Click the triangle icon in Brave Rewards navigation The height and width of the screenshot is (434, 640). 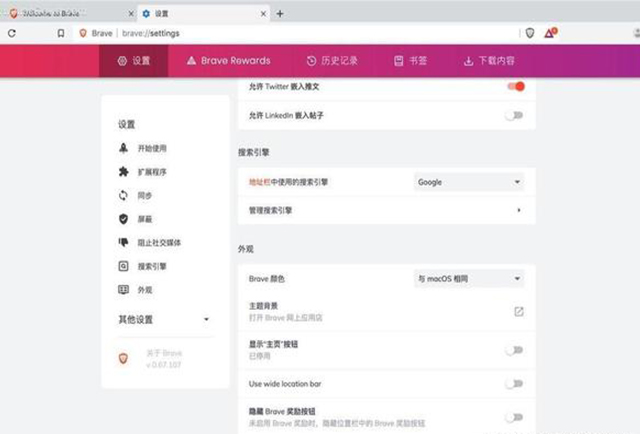[191, 61]
